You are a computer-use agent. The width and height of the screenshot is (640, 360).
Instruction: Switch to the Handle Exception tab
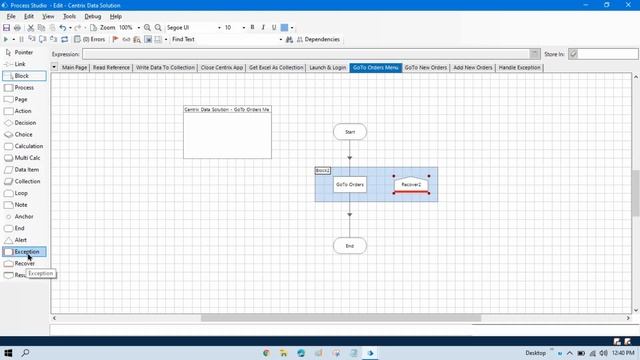point(520,68)
